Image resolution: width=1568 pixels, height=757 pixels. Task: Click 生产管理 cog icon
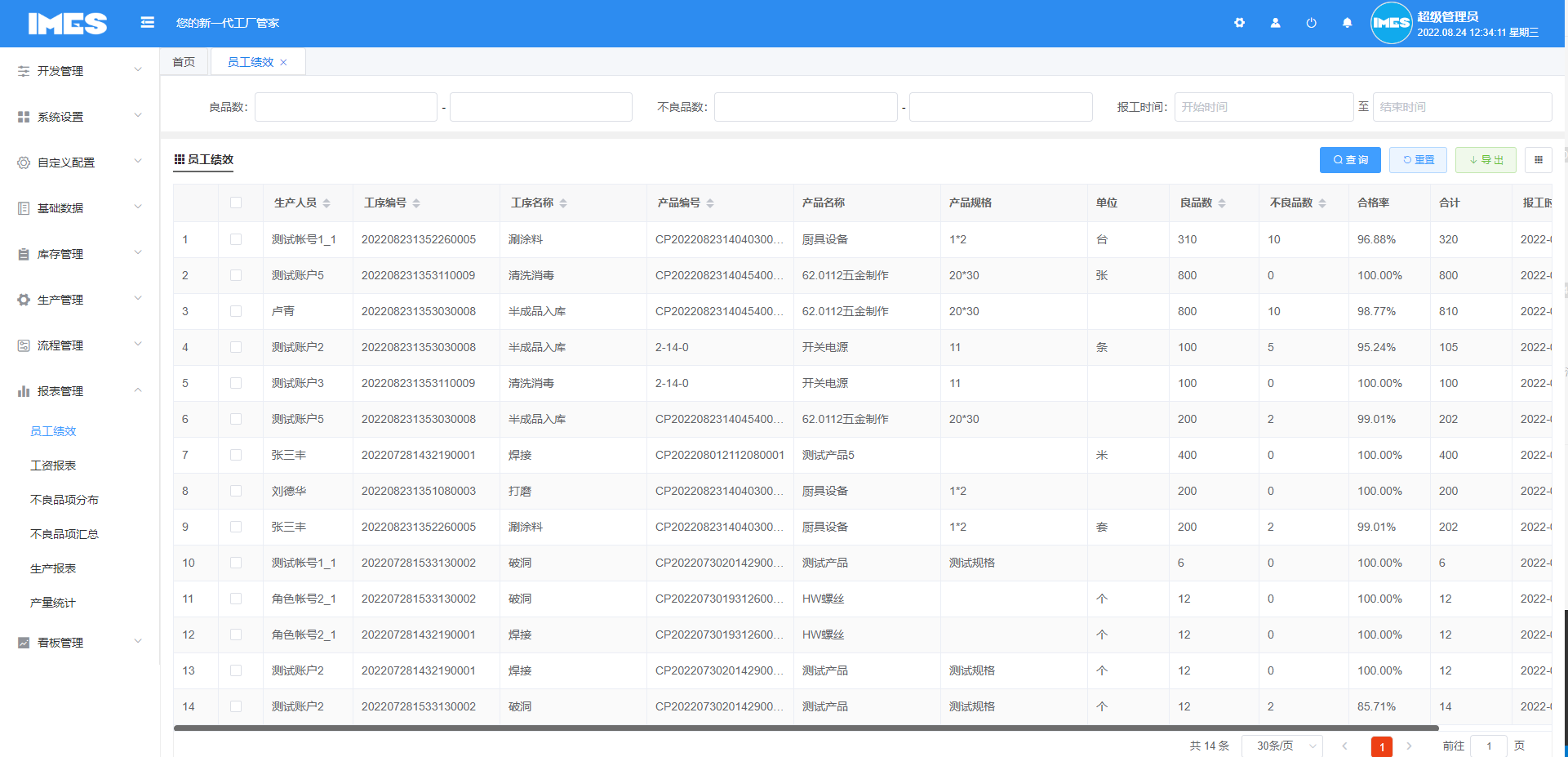(x=24, y=300)
